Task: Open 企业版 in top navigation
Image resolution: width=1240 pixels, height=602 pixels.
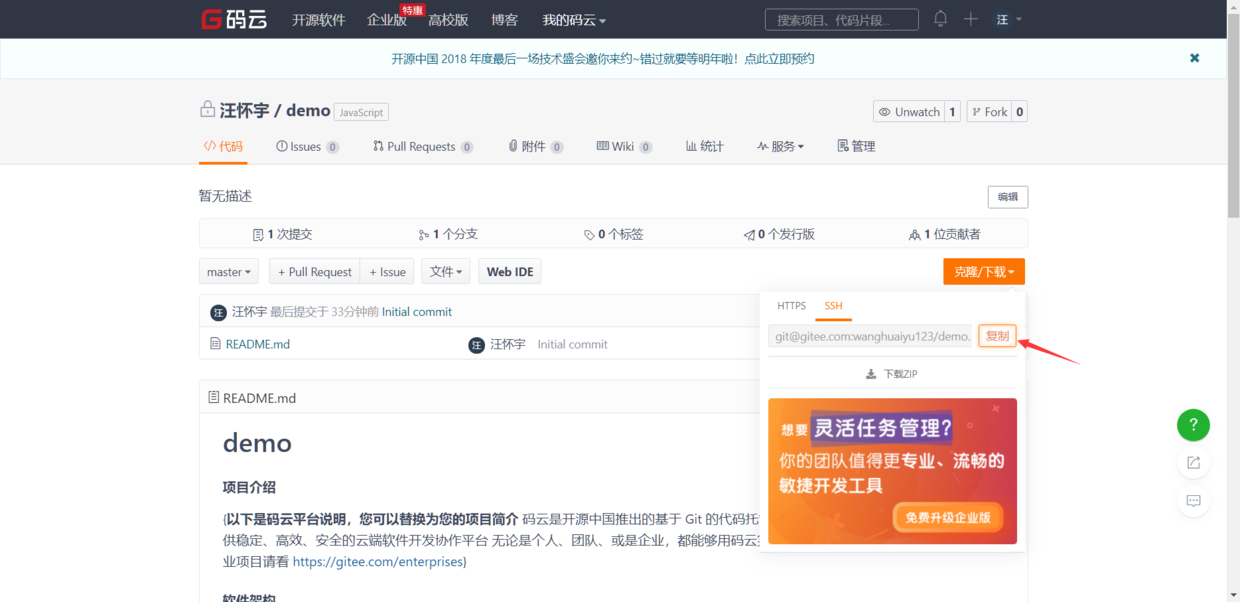Action: click(387, 20)
